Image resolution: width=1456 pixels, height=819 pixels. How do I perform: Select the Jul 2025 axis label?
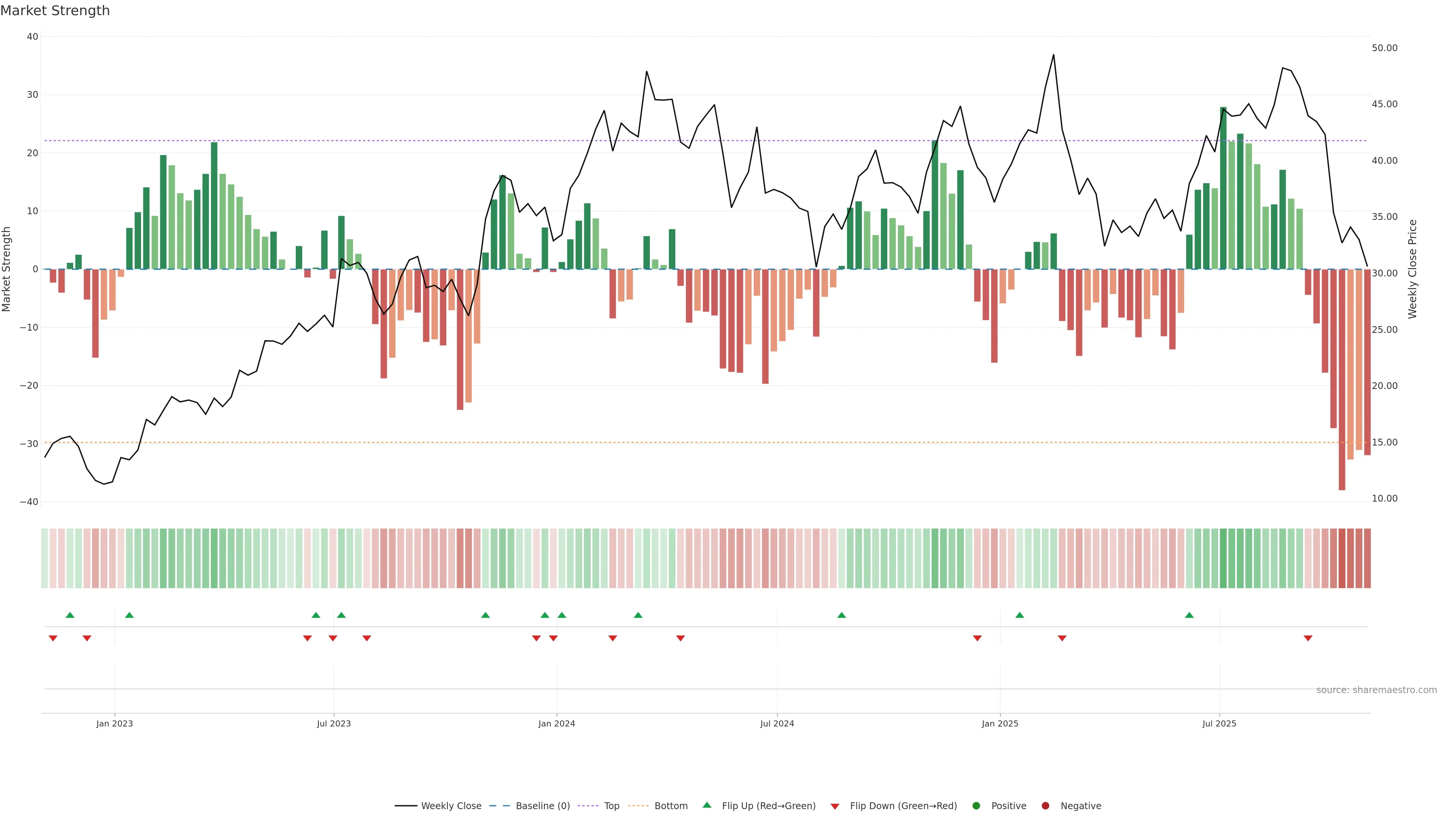[x=1219, y=723]
